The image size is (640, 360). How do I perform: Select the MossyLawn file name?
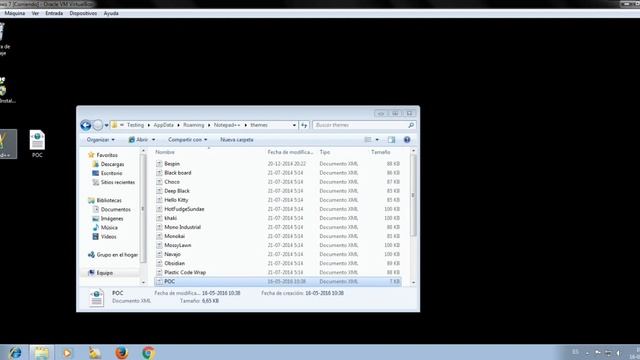(x=178, y=245)
